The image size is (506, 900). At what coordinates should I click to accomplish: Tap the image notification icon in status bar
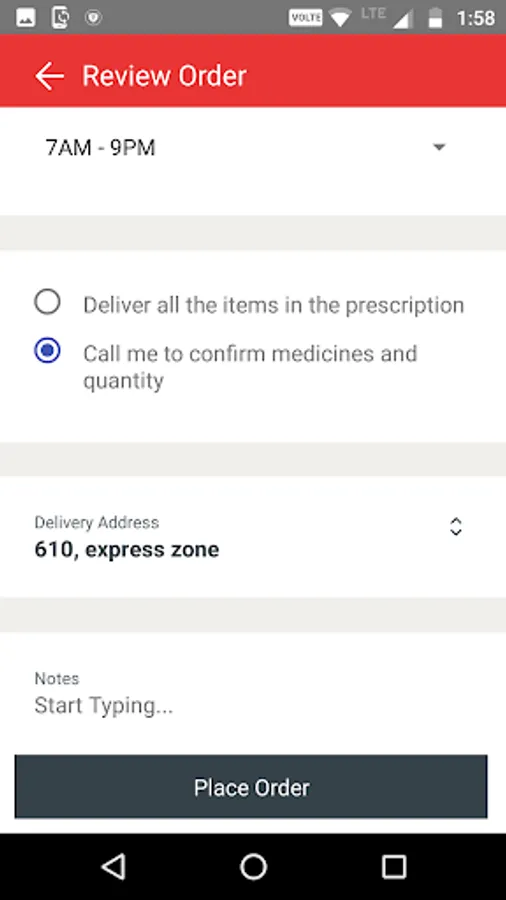26,18
